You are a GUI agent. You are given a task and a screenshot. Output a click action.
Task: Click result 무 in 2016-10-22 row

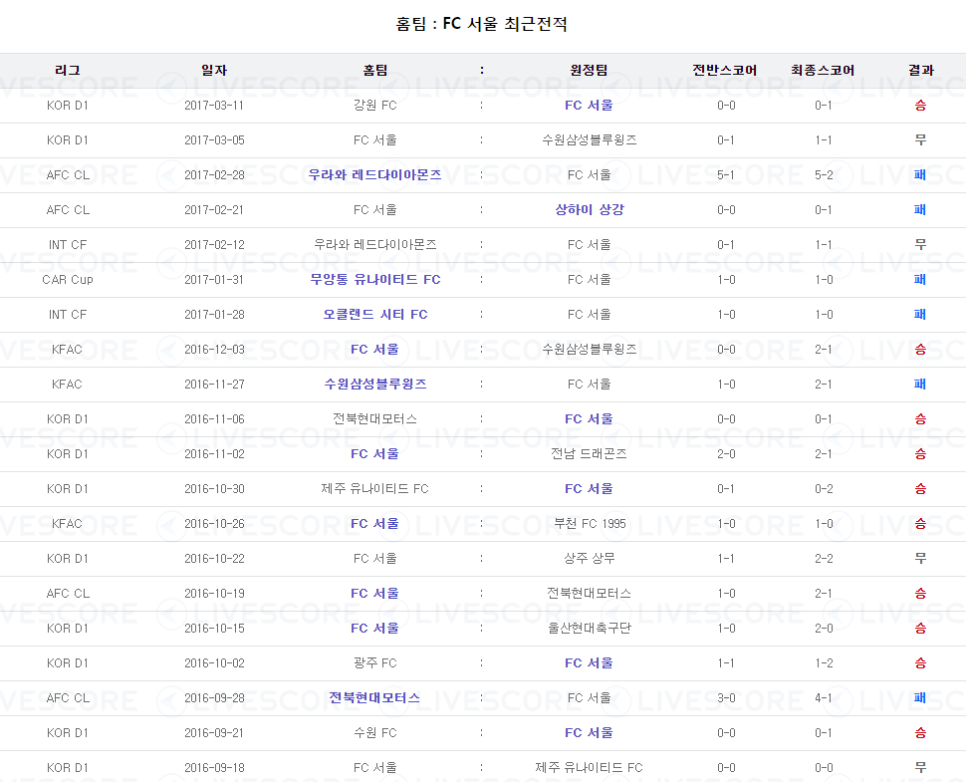920,558
